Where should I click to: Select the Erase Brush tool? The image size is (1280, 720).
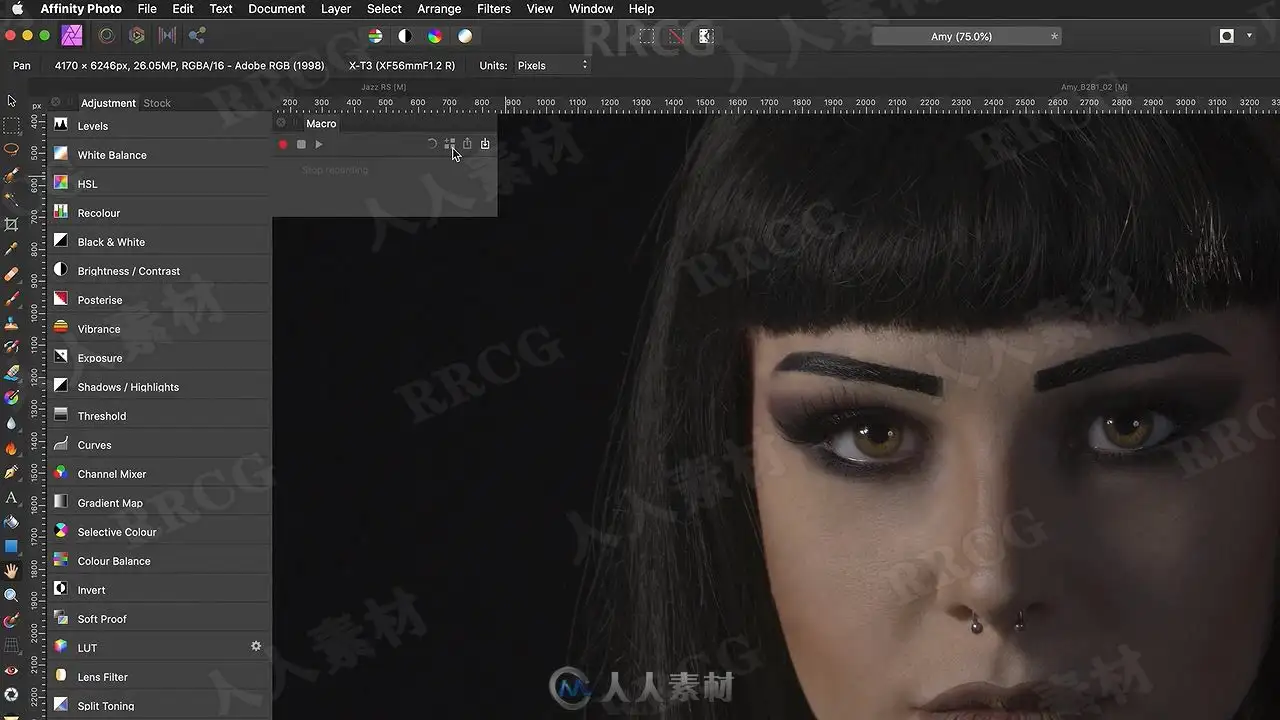pyautogui.click(x=11, y=372)
